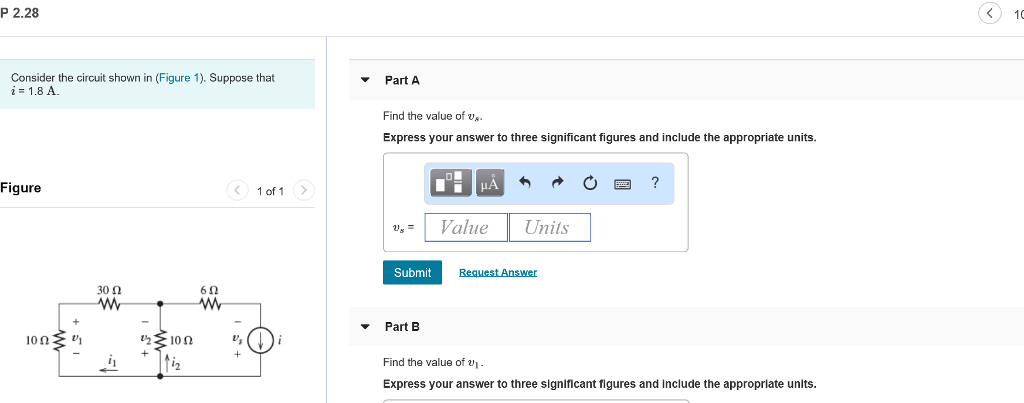Collapse the Part B section
Screen dimensions: 1024x403
tap(365, 327)
